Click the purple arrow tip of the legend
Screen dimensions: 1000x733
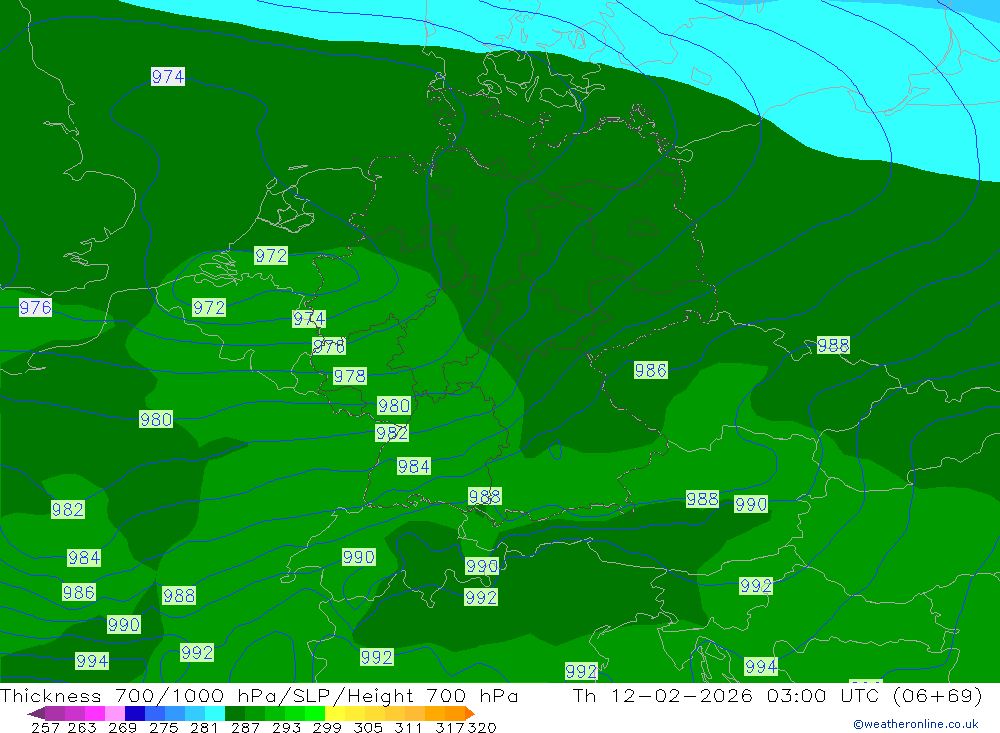coord(36,713)
